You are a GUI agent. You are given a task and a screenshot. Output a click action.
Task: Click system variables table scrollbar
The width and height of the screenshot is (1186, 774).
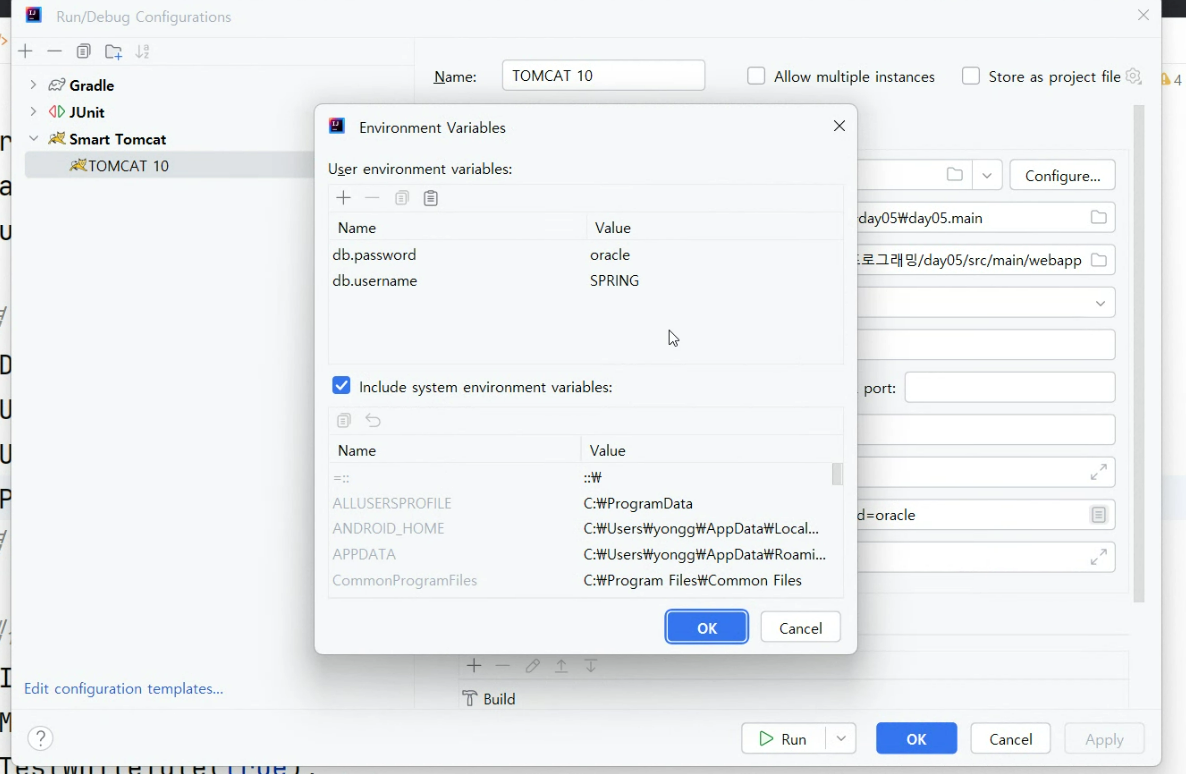[837, 474]
